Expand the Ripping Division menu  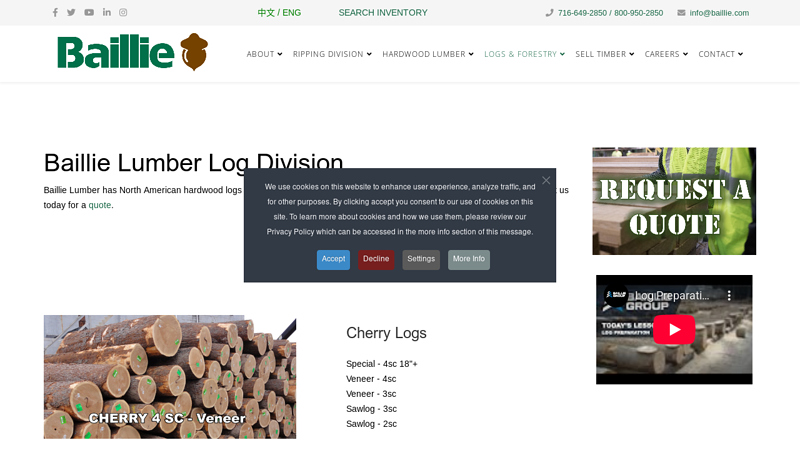tap(332, 54)
